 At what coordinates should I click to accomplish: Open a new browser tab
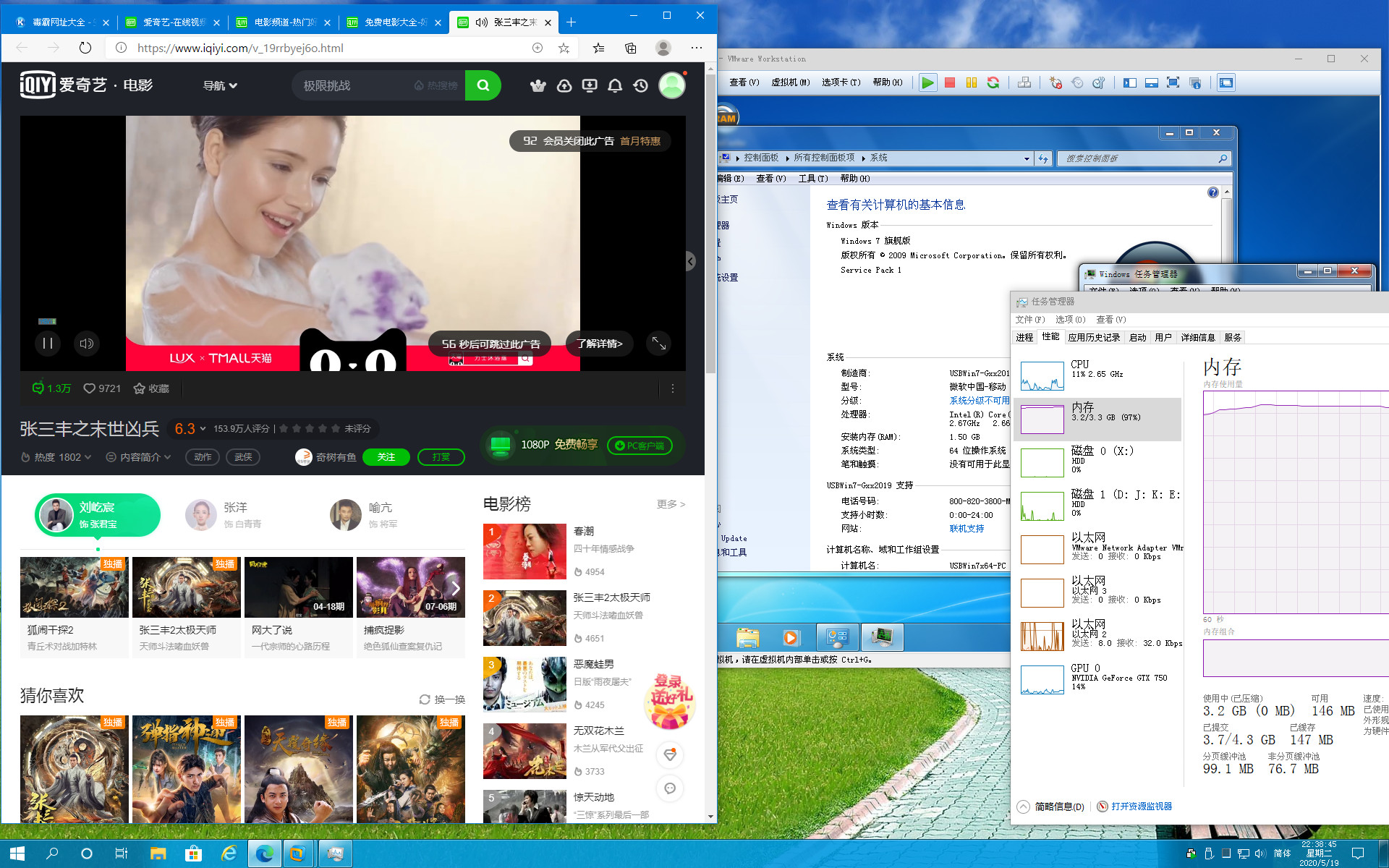coord(571,22)
